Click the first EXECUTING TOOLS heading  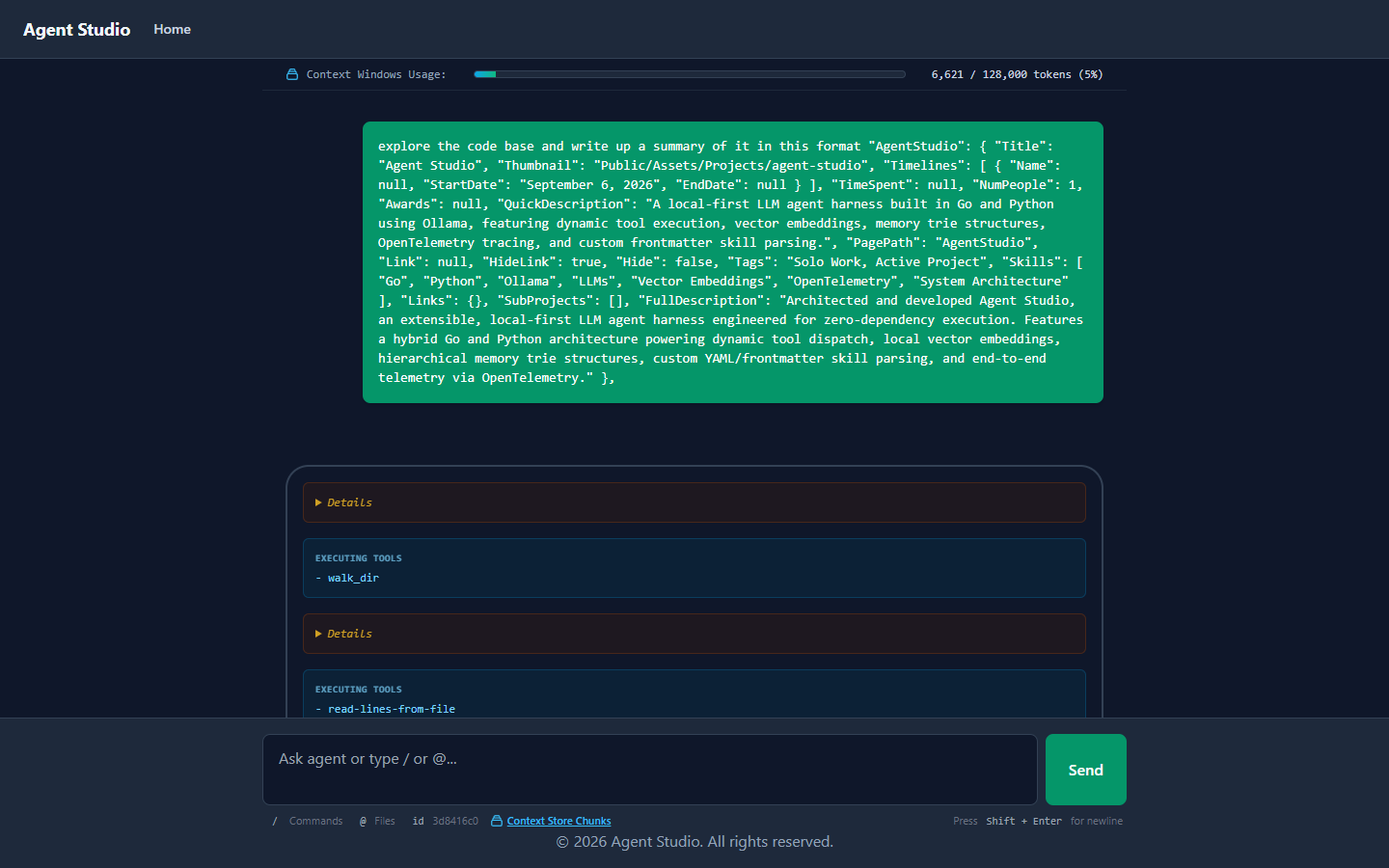tap(359, 558)
